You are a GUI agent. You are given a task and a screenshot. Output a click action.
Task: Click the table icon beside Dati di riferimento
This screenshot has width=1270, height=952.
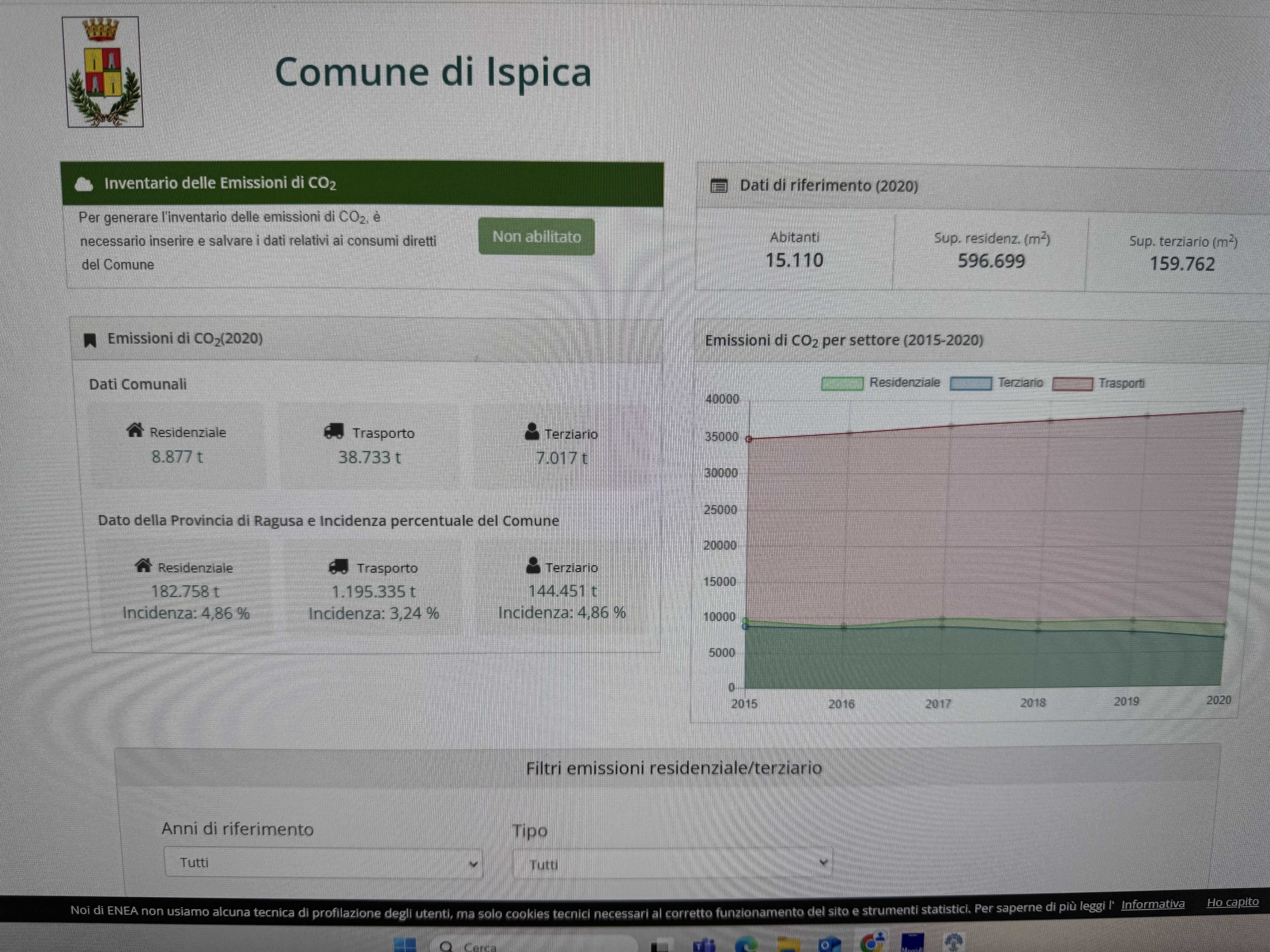pyautogui.click(x=719, y=186)
